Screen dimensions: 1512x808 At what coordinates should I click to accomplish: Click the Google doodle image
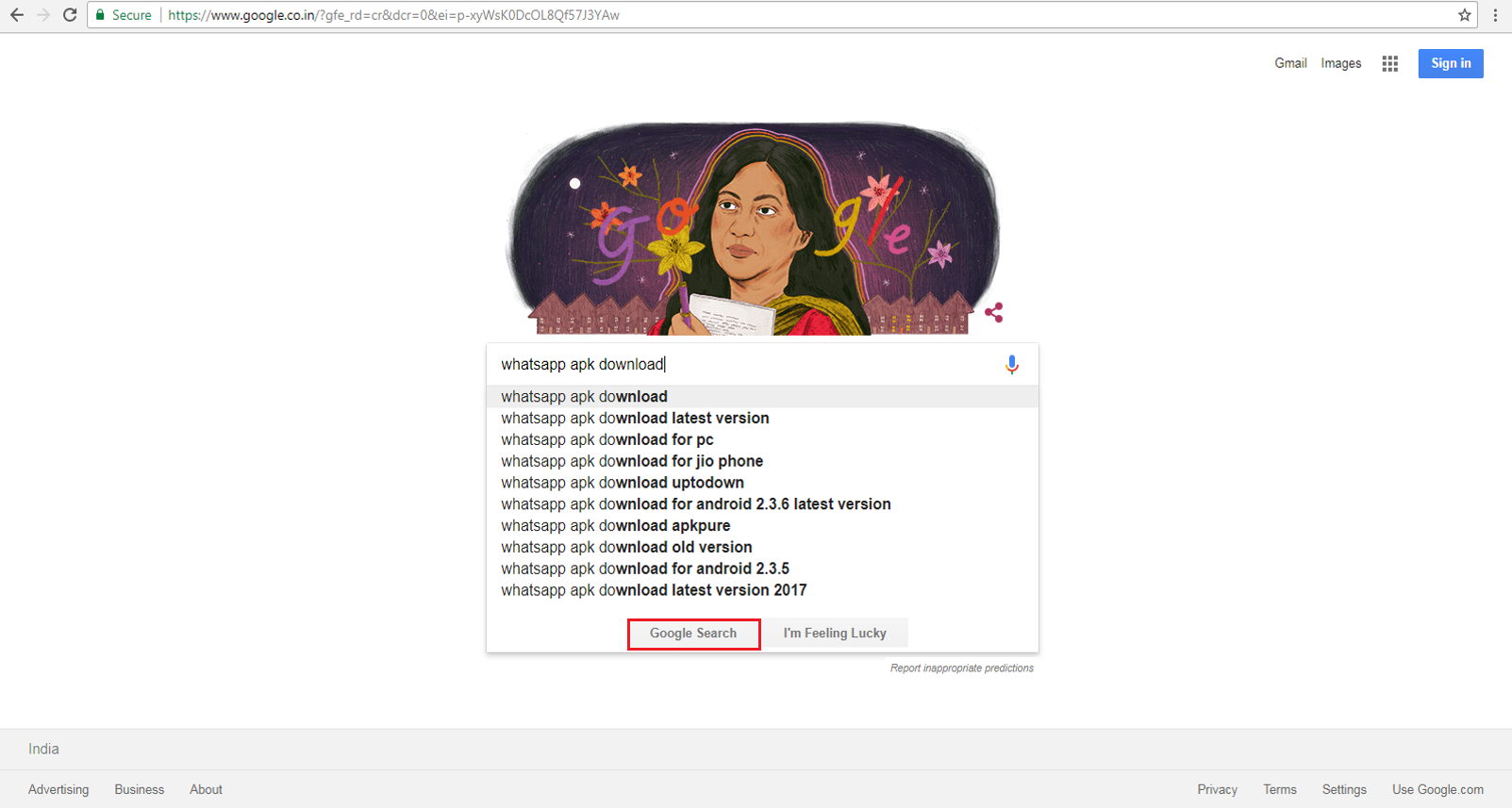[753, 228]
